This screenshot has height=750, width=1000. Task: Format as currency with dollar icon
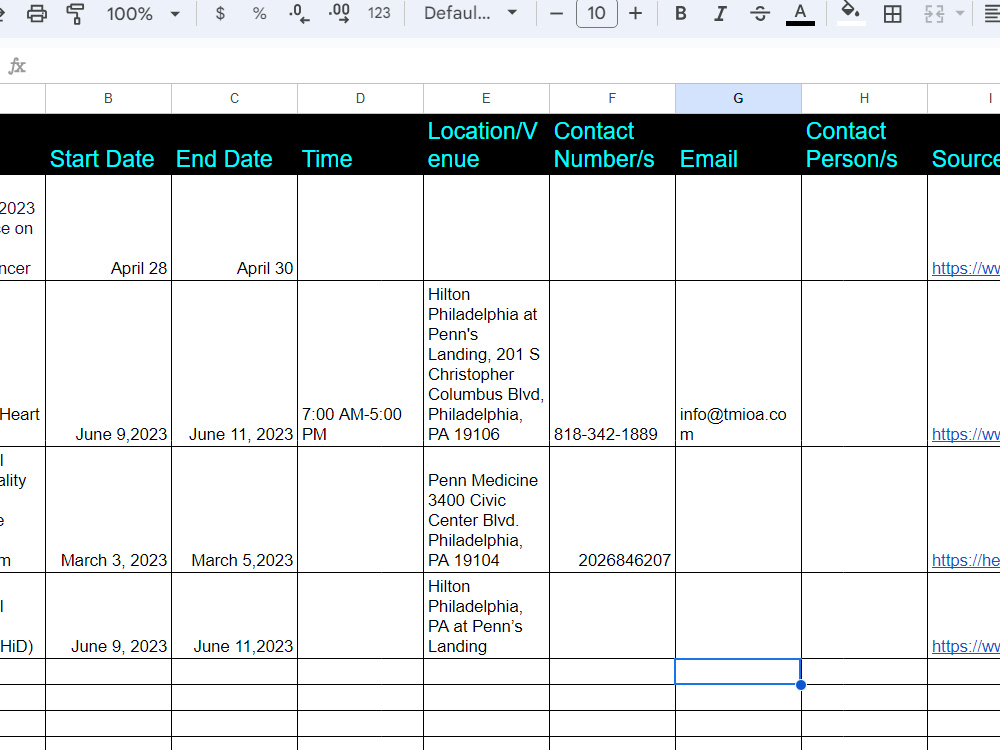(220, 13)
